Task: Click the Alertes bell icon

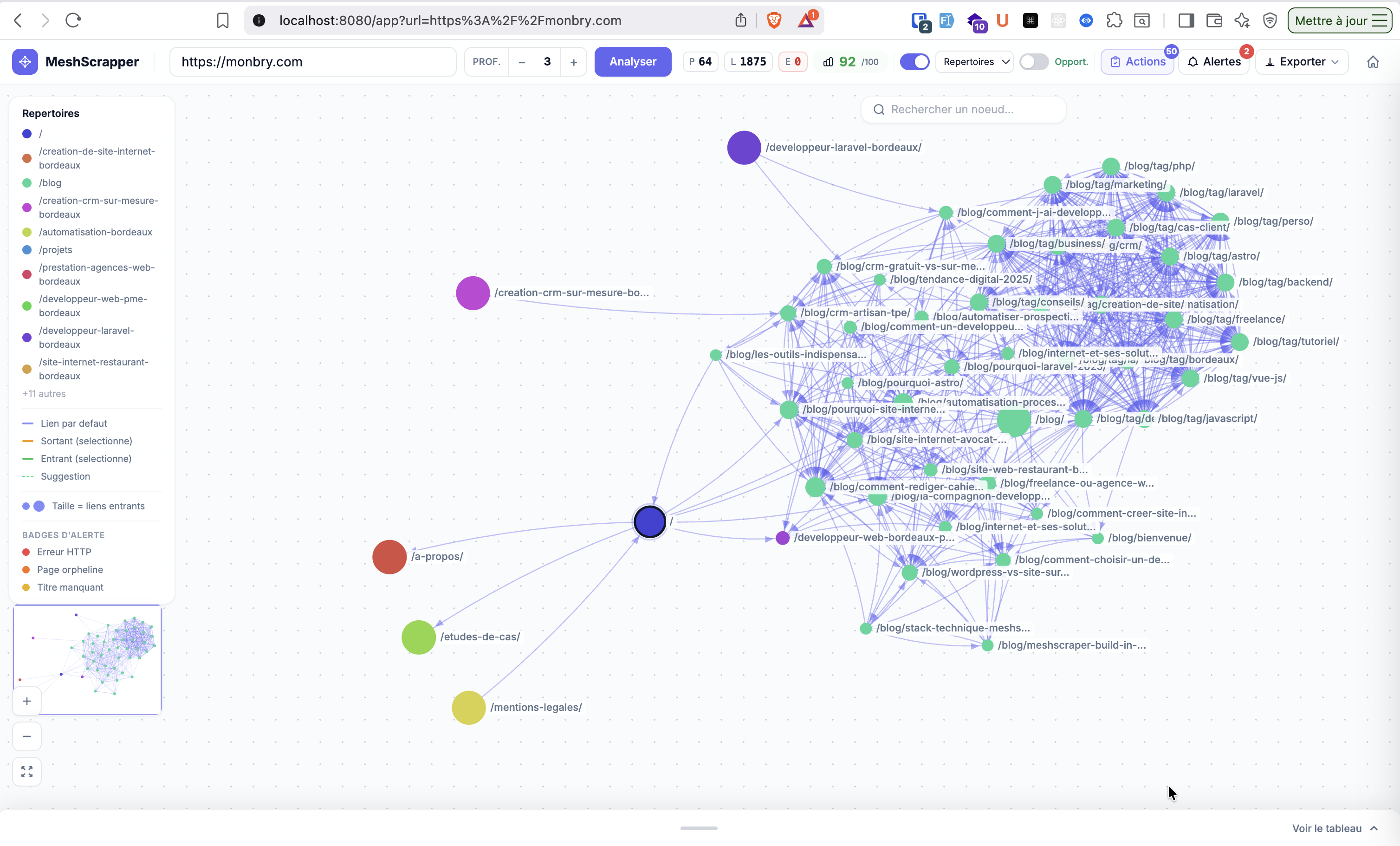Action: [x=1194, y=61]
